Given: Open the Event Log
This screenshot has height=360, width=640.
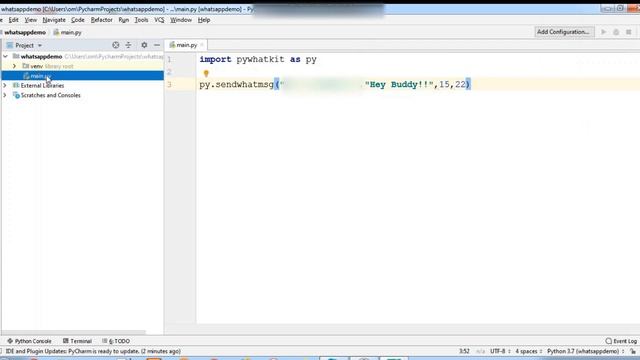Looking at the screenshot, I should pyautogui.click(x=621, y=341).
